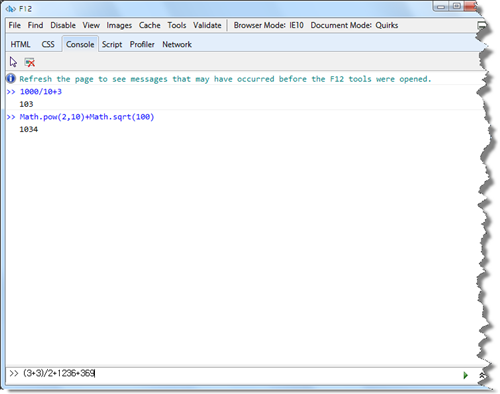Open the Find menu
The width and height of the screenshot is (500, 394).
[x=35, y=25]
